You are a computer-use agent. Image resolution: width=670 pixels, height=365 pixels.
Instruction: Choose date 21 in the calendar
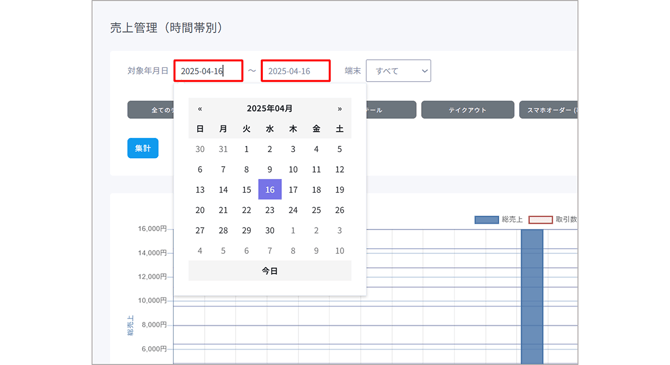click(223, 210)
